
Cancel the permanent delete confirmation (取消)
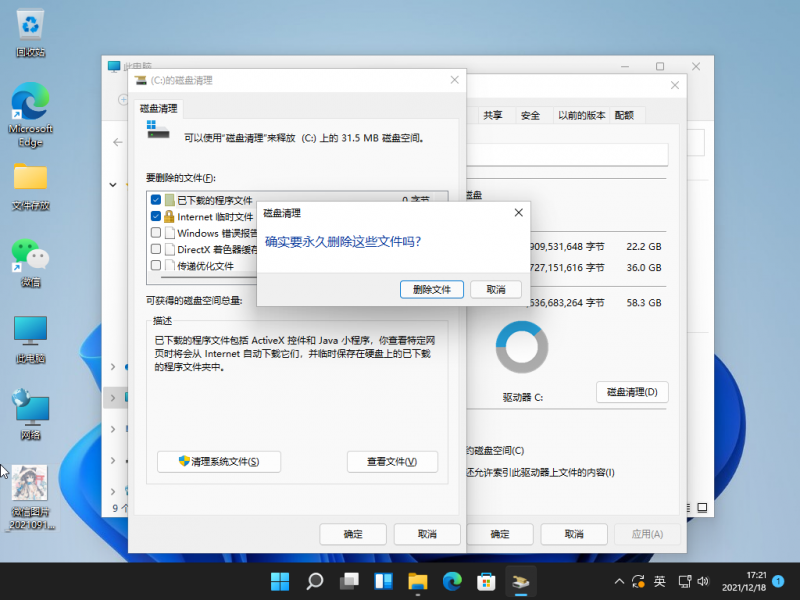click(495, 289)
